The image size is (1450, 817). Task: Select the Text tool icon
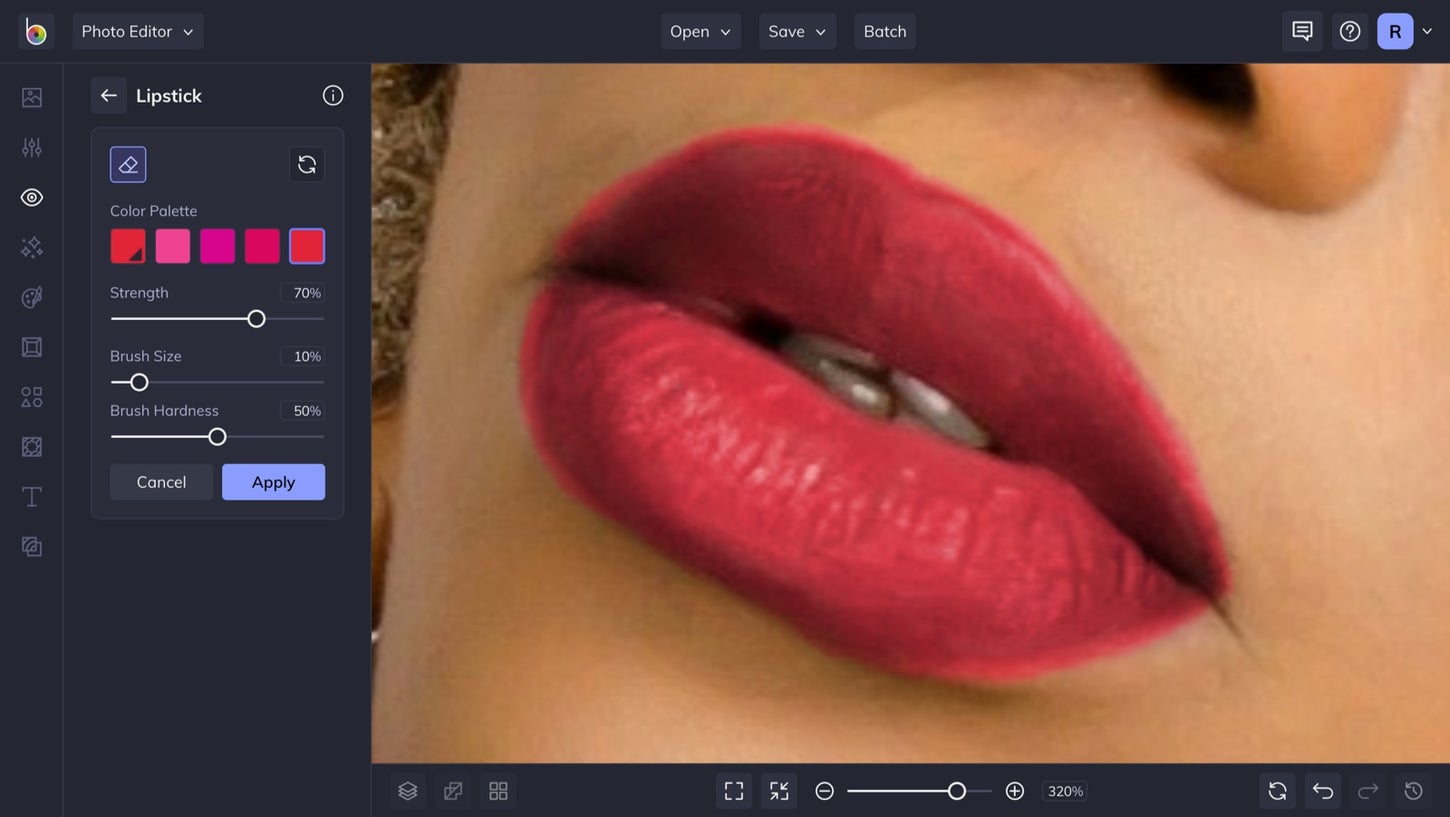click(x=31, y=496)
